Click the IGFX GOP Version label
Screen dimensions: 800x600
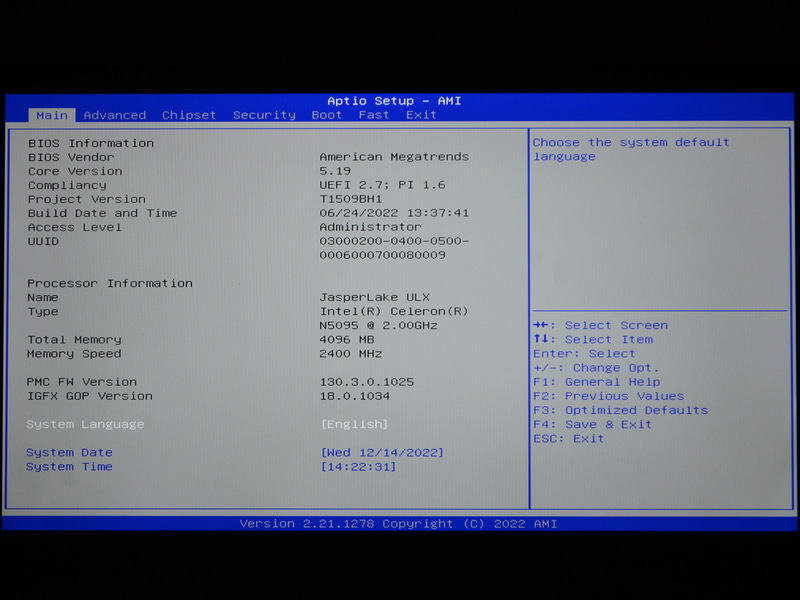coord(90,396)
